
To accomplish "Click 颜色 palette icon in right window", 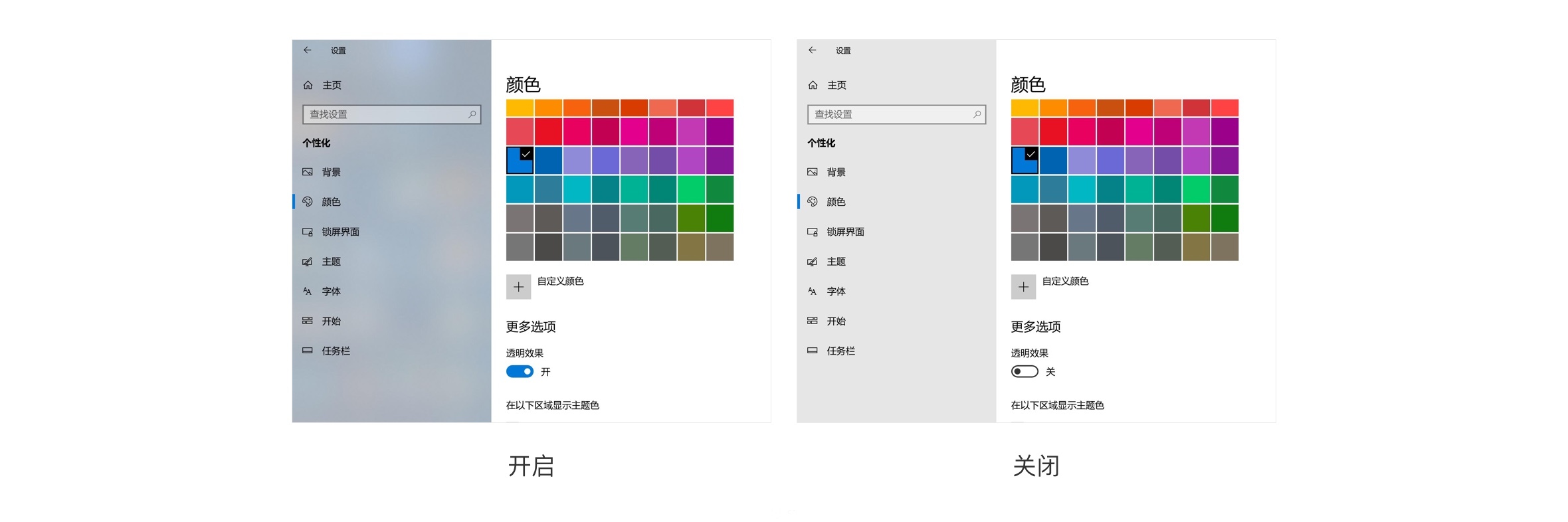I will 813,201.
